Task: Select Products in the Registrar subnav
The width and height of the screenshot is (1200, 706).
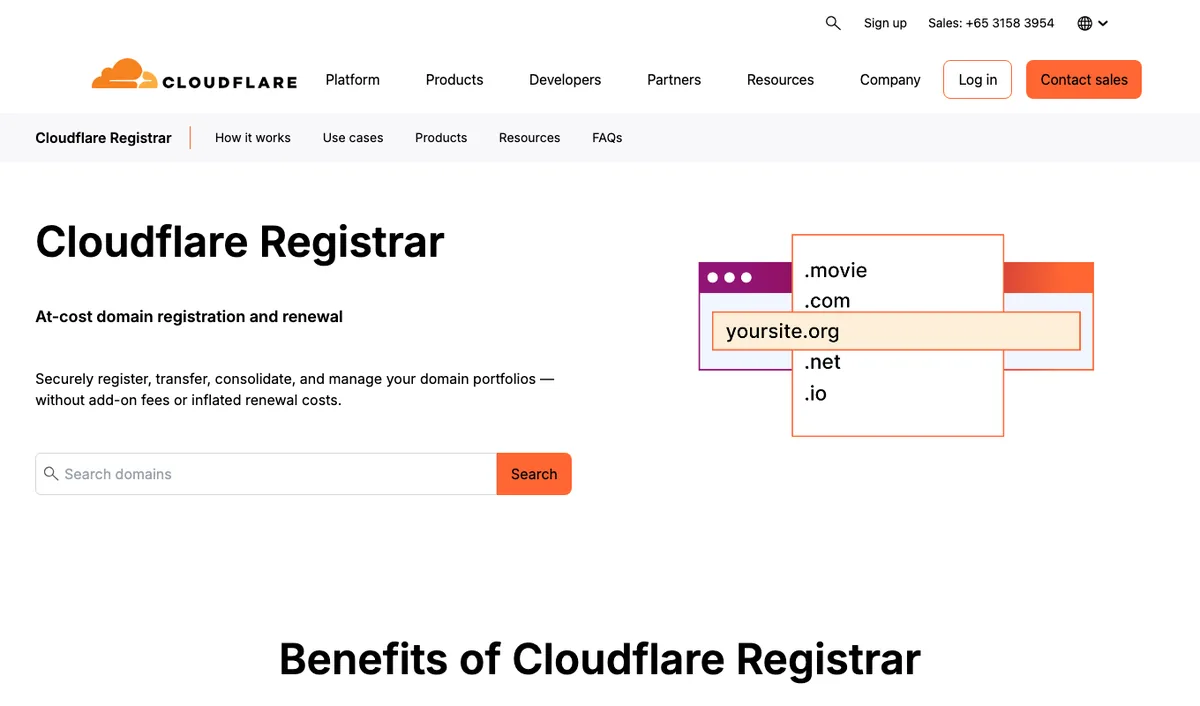Action: coord(441,138)
